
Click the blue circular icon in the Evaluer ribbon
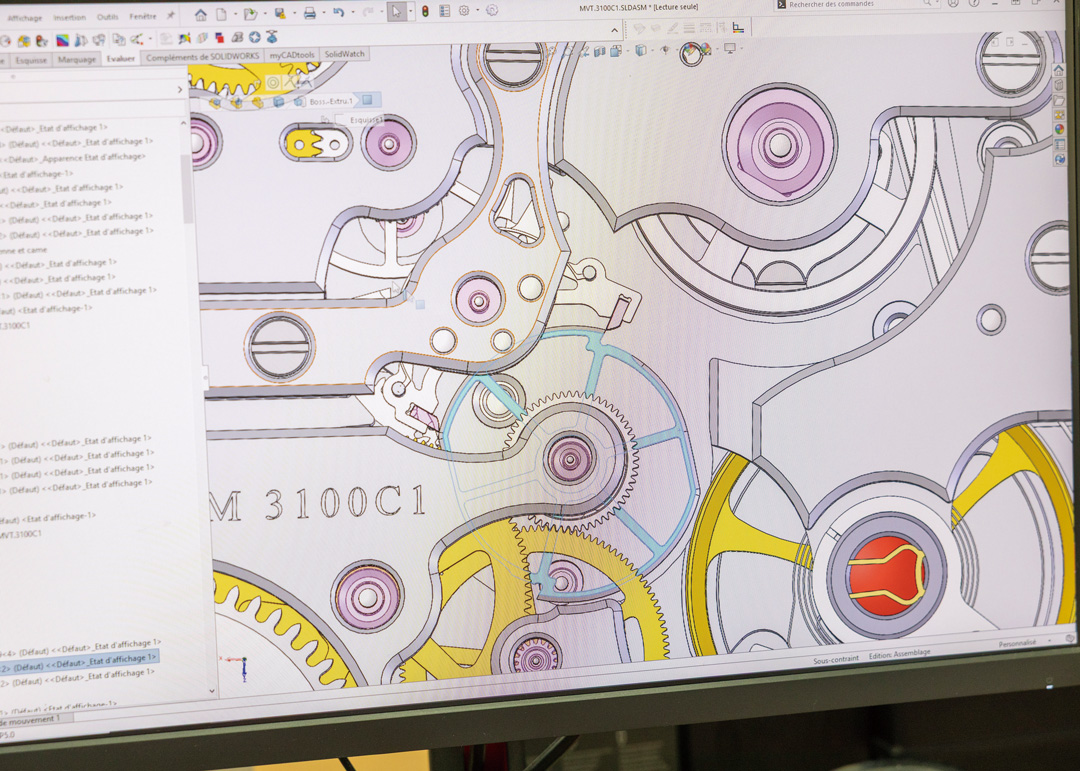point(254,37)
